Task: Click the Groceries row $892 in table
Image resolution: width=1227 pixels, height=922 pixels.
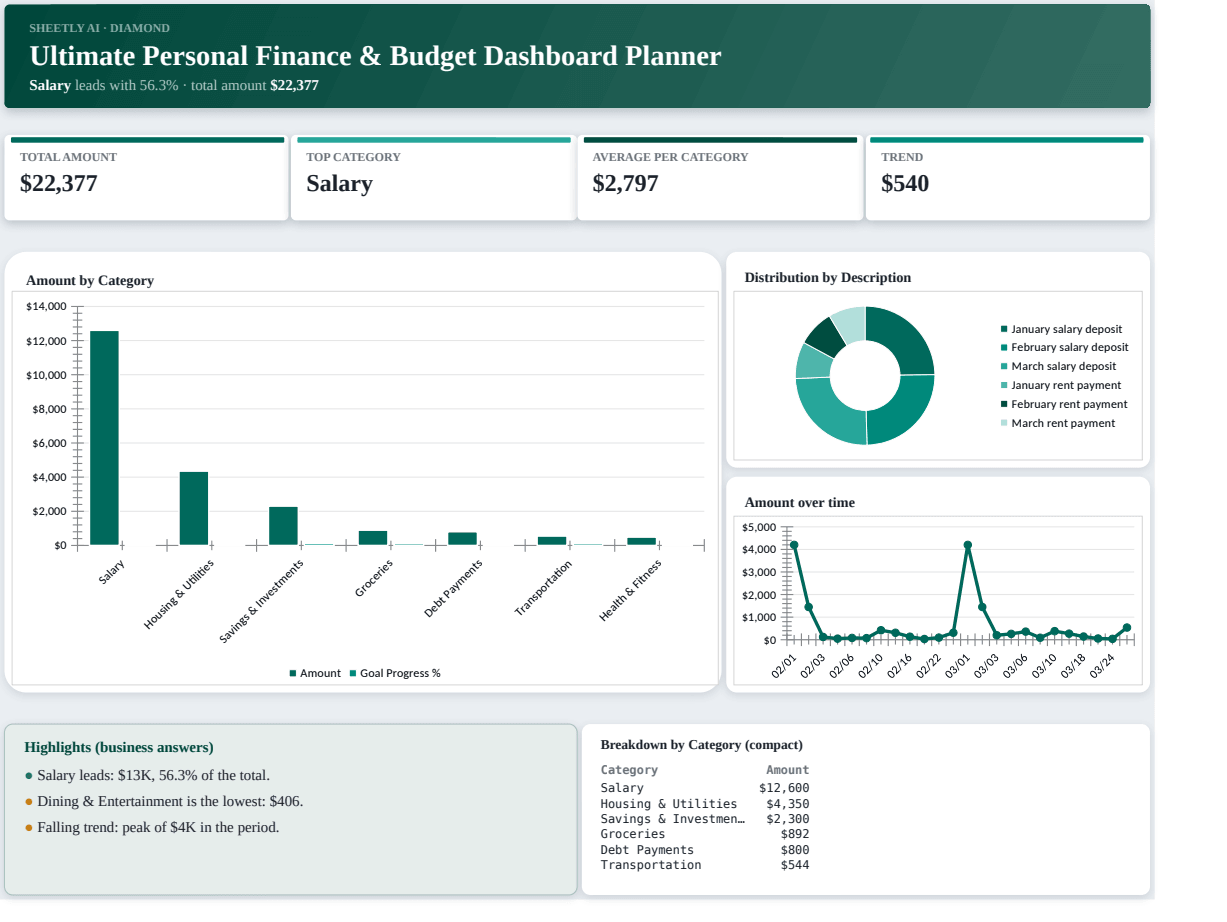Action: pos(705,834)
